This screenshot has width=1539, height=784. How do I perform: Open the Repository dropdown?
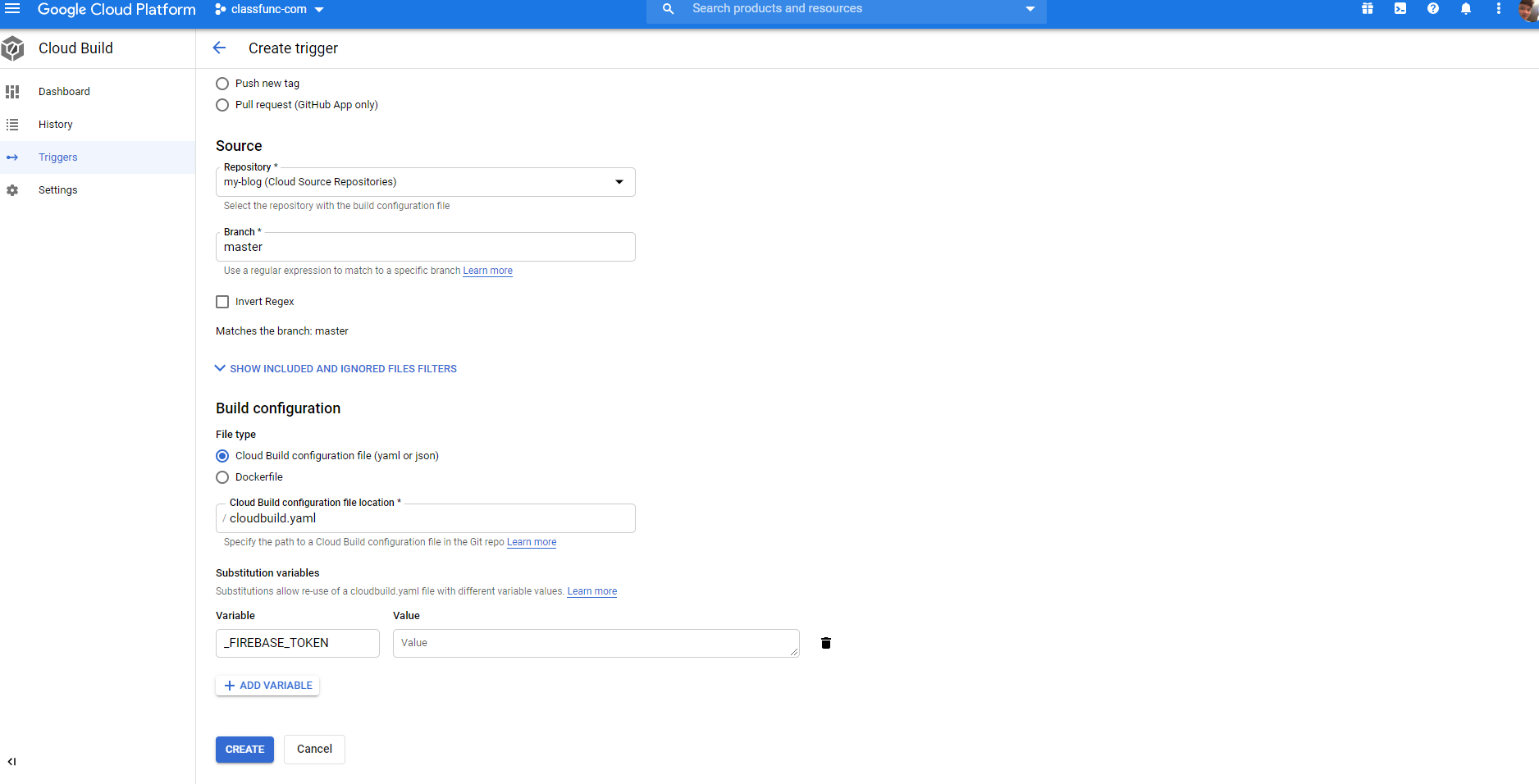point(425,182)
